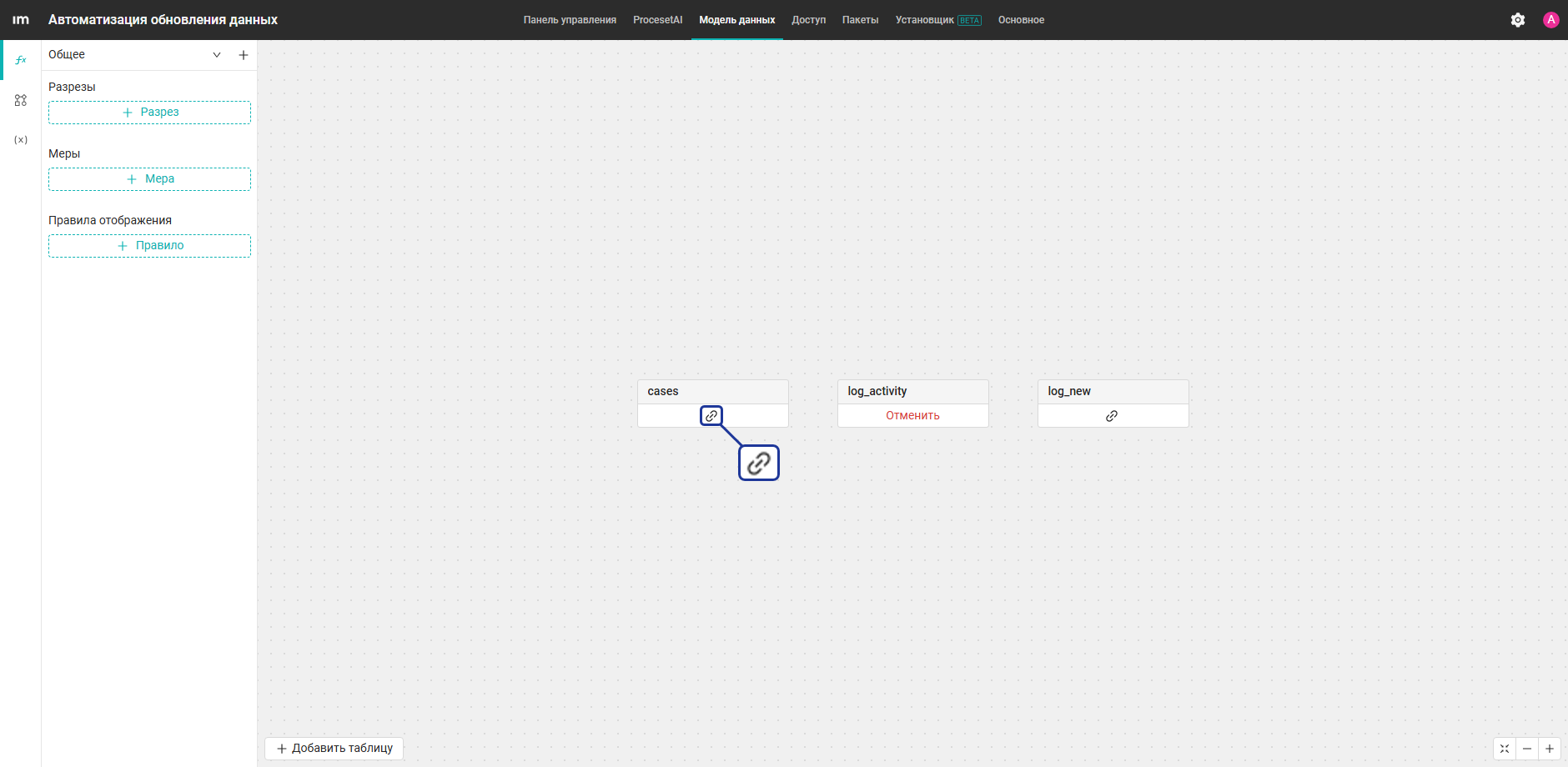The image size is (1568, 767).
Task: Zoom in the canvas with plus
Action: [x=1550, y=749]
